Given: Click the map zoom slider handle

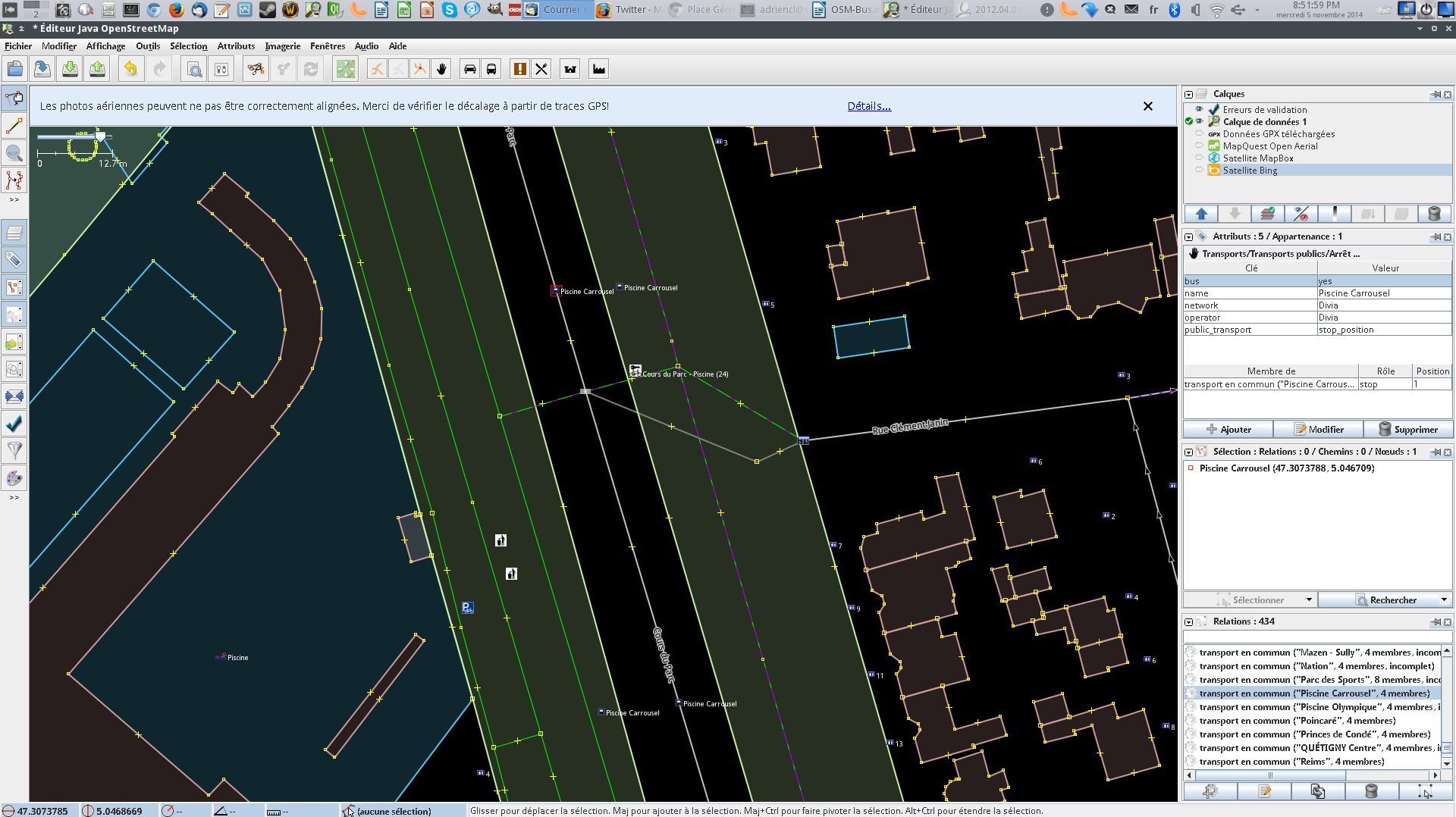Looking at the screenshot, I should (100, 136).
